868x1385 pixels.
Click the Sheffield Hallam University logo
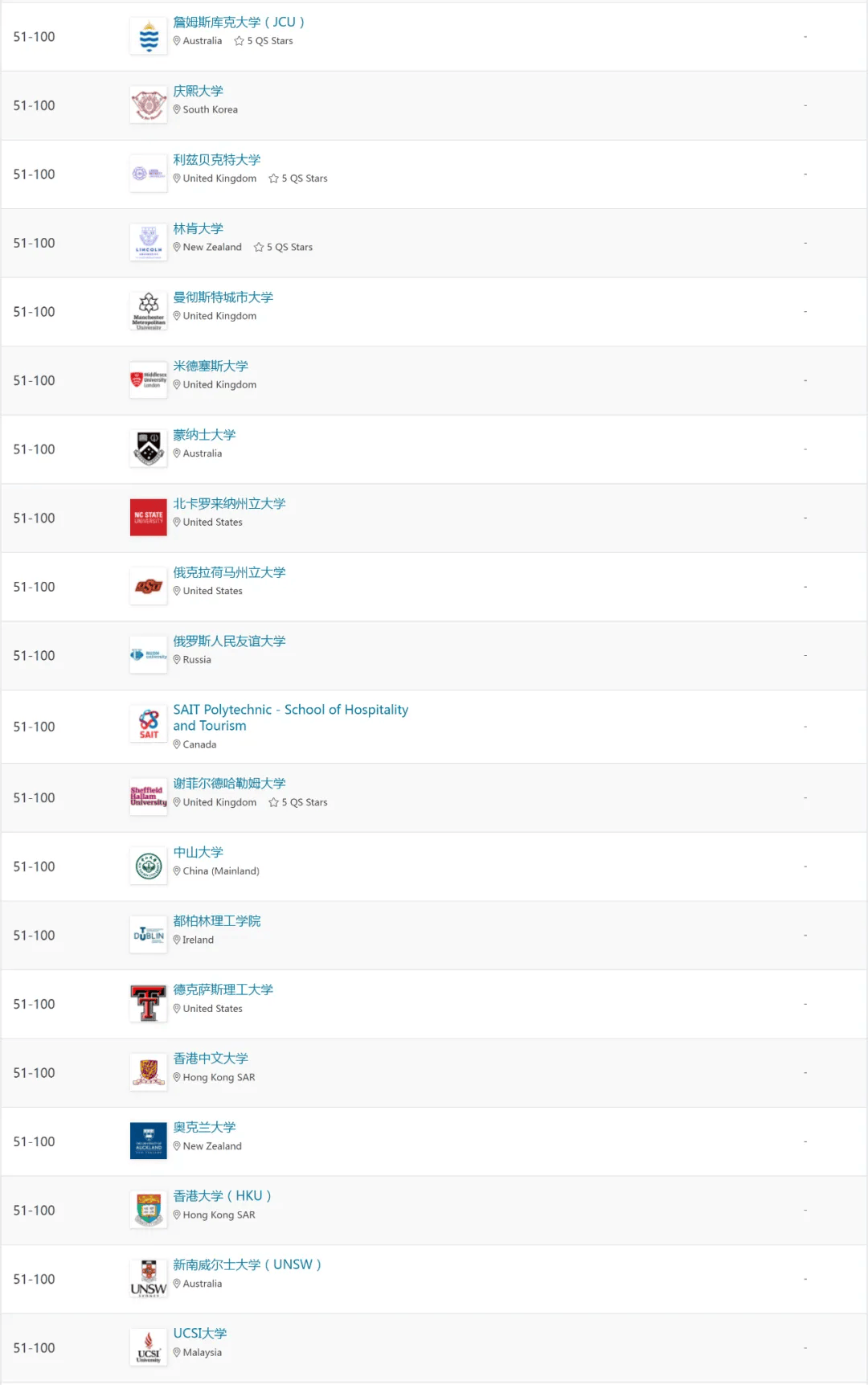(149, 797)
